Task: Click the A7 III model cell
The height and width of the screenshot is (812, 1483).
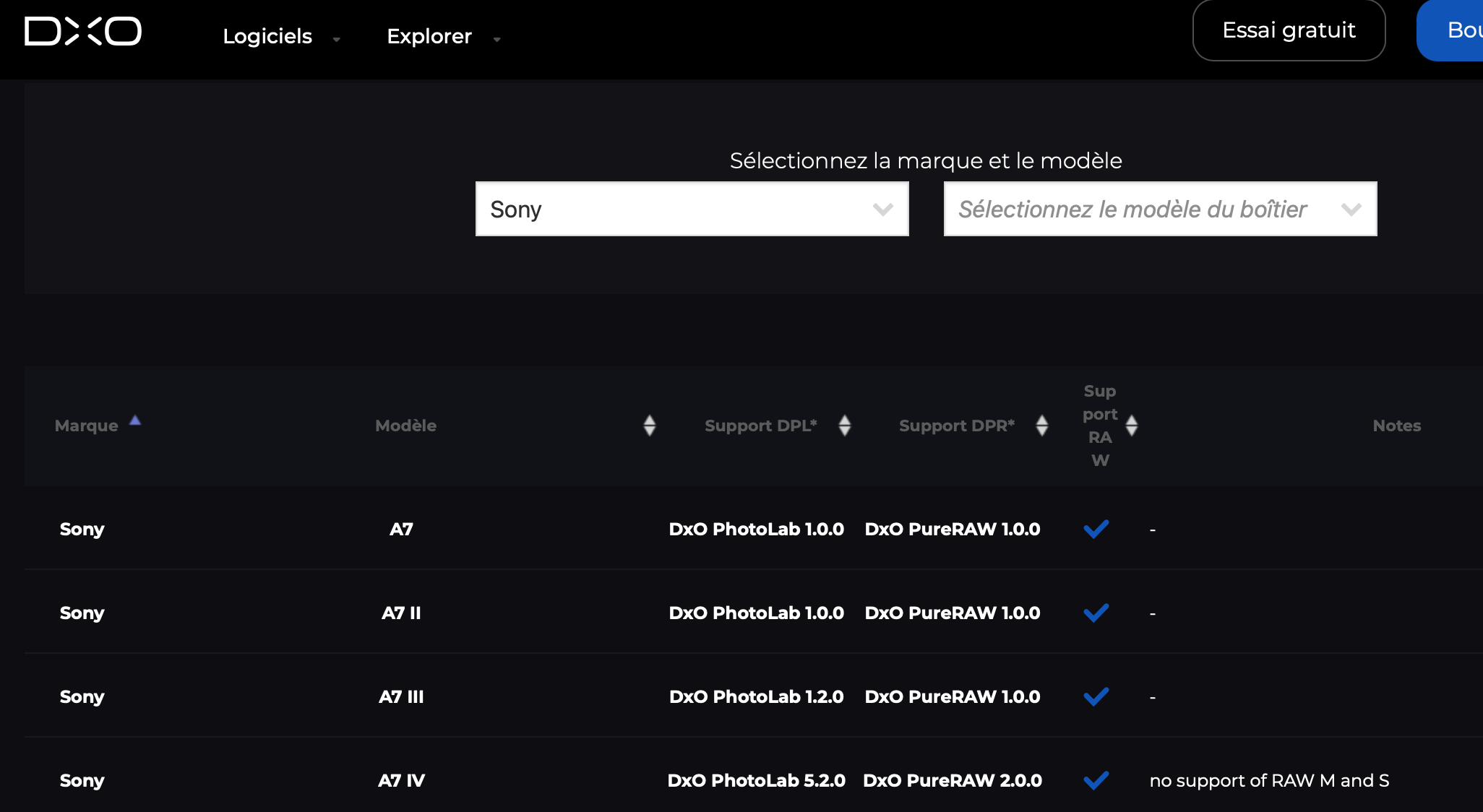Action: coord(401,697)
